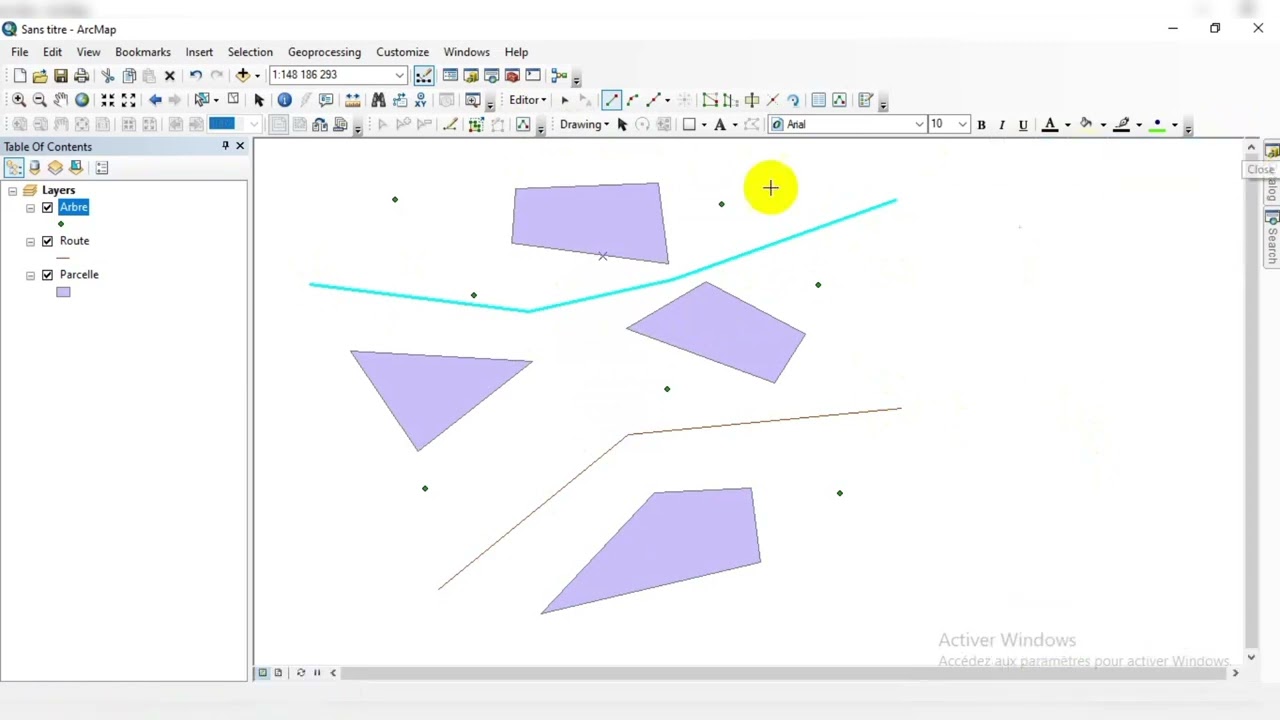
Task: Pin the Table Of Contents panel
Action: (225, 146)
